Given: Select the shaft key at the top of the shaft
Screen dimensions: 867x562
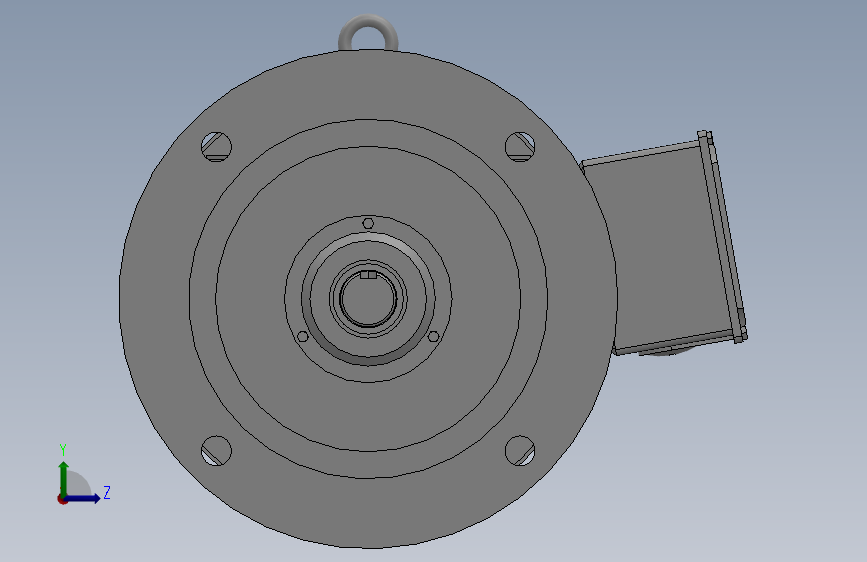Looking at the screenshot, I should coord(368,275).
